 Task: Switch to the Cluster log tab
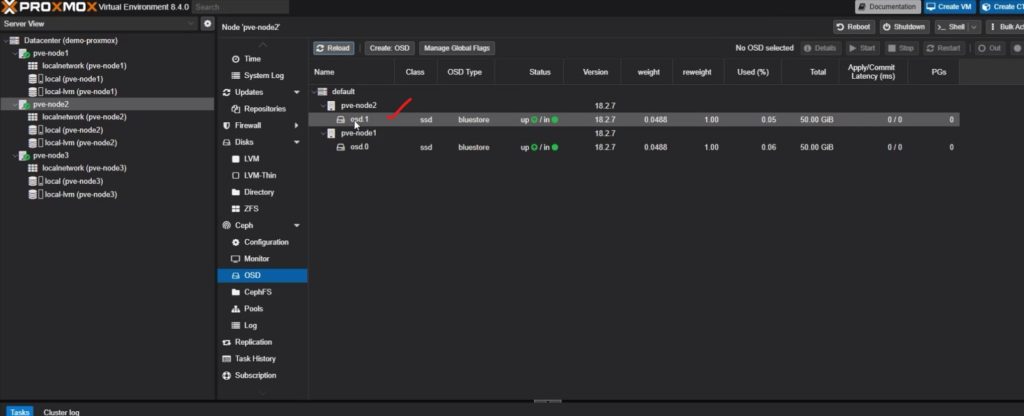point(61,412)
